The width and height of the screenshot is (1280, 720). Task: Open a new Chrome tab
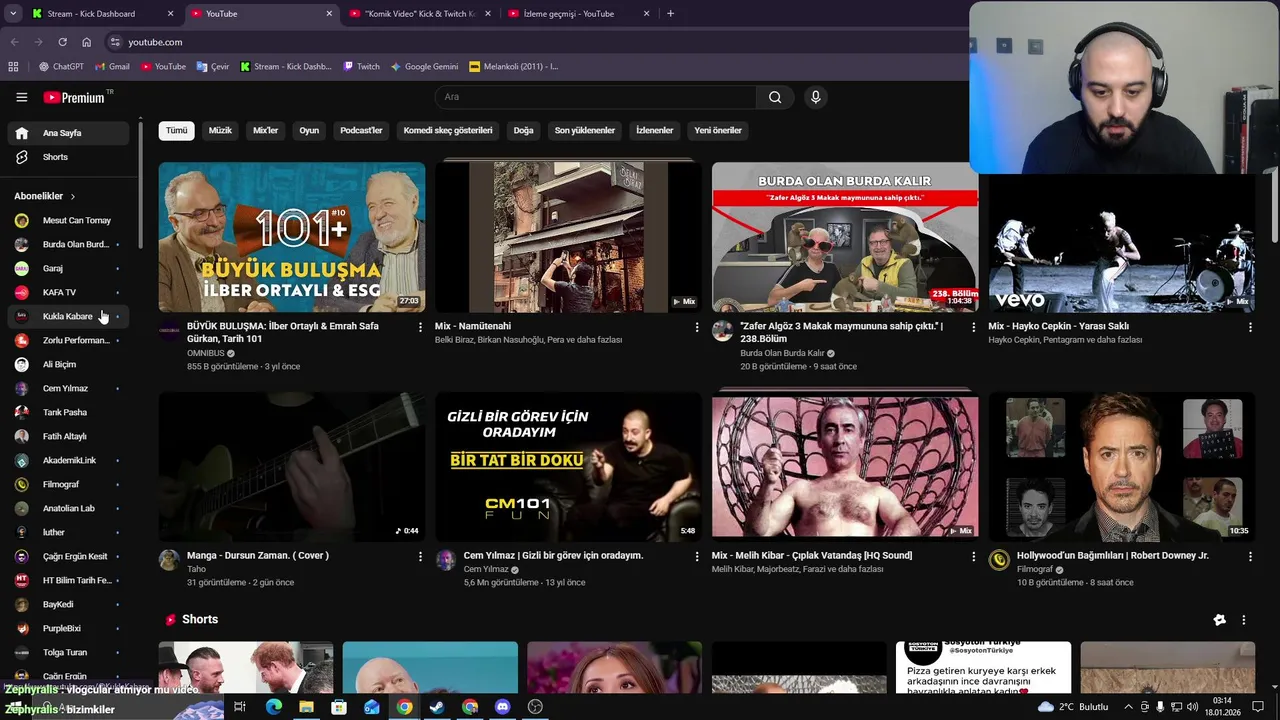[x=670, y=14]
